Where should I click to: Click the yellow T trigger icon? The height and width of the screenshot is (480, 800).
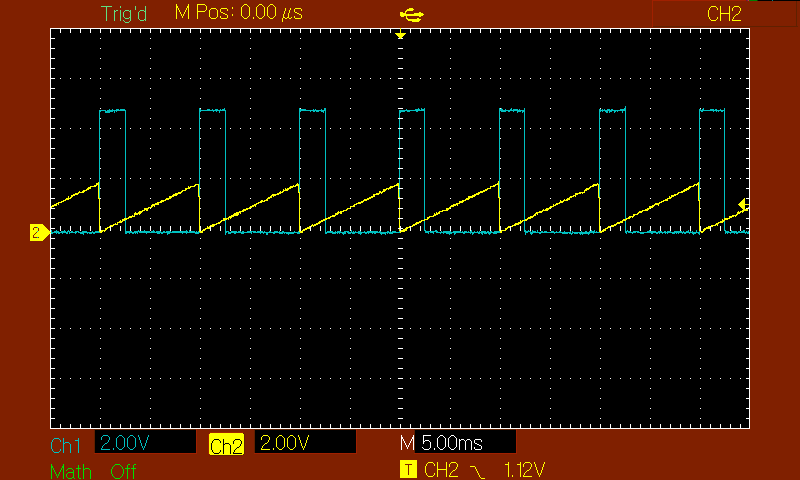pyautogui.click(x=408, y=469)
